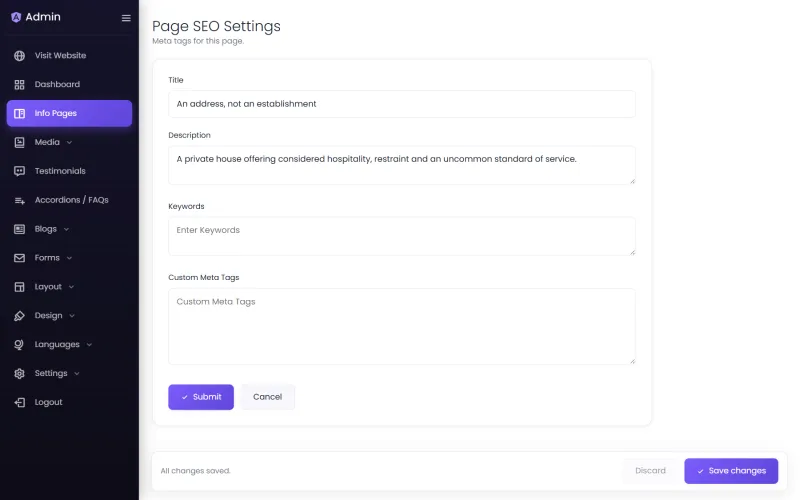The height and width of the screenshot is (500, 800).
Task: Click the Dashboard grid icon
Action: coord(19,85)
